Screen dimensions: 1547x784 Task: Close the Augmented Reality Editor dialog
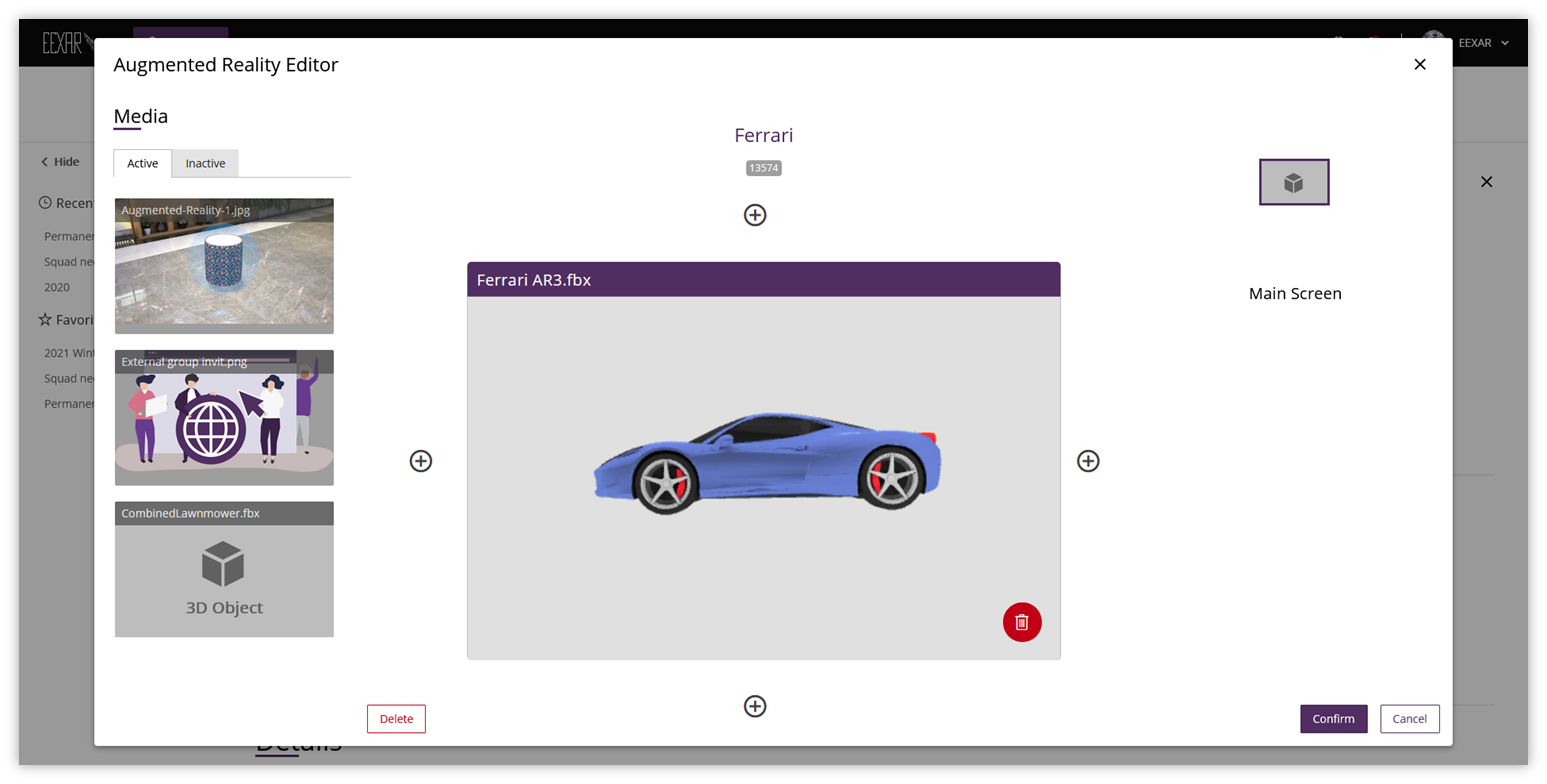[1420, 64]
